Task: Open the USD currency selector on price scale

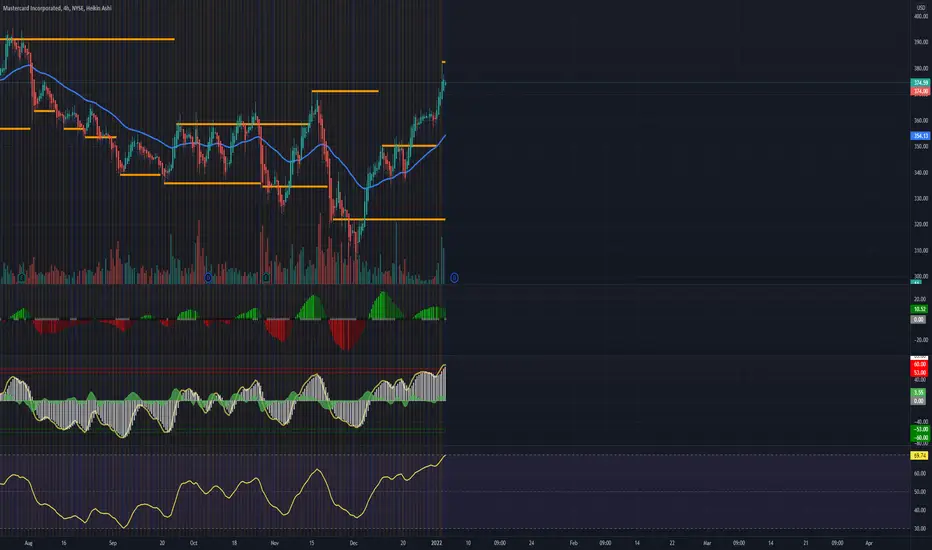Action: pyautogui.click(x=921, y=7)
